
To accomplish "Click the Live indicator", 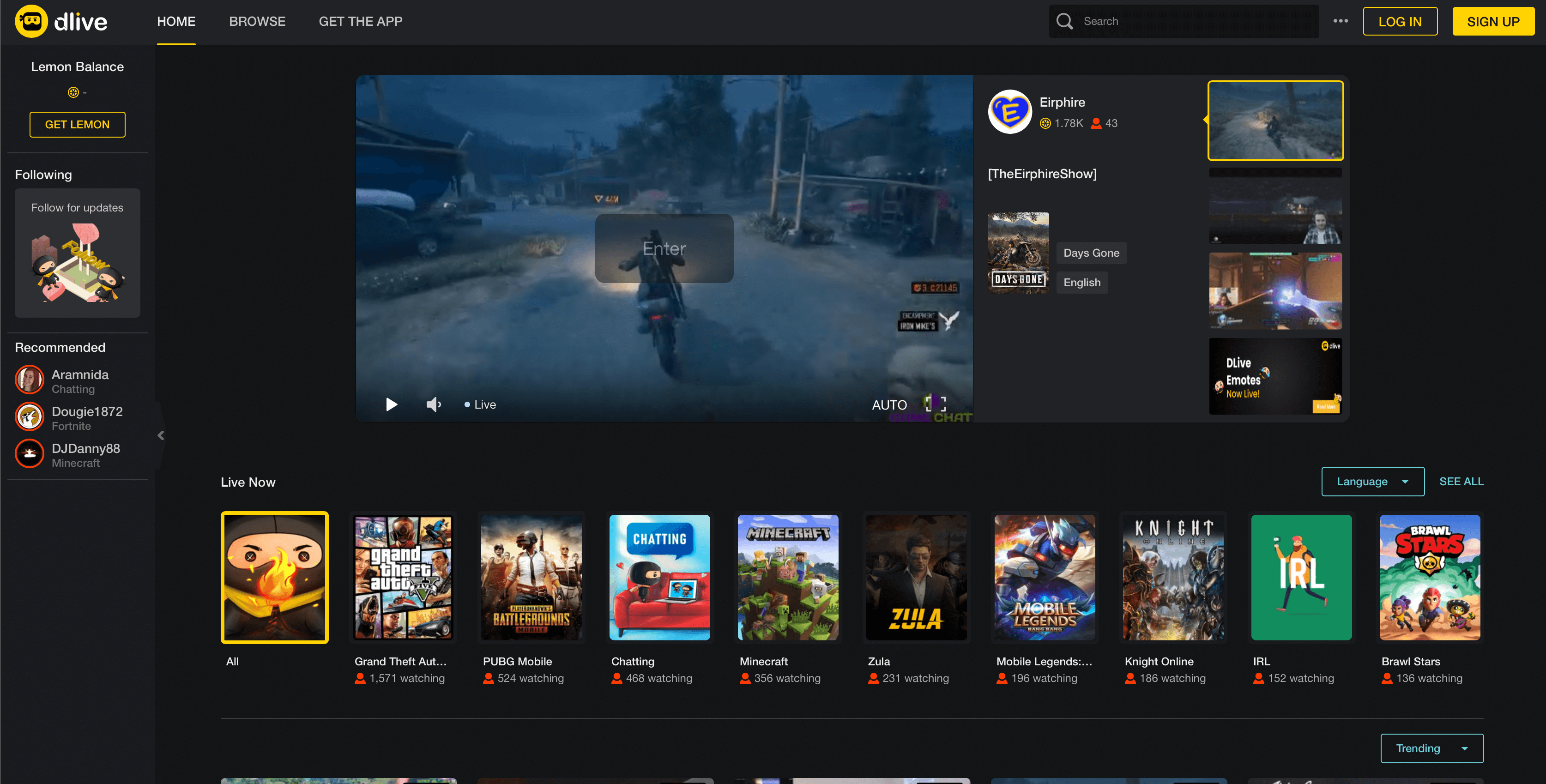I will coord(480,404).
